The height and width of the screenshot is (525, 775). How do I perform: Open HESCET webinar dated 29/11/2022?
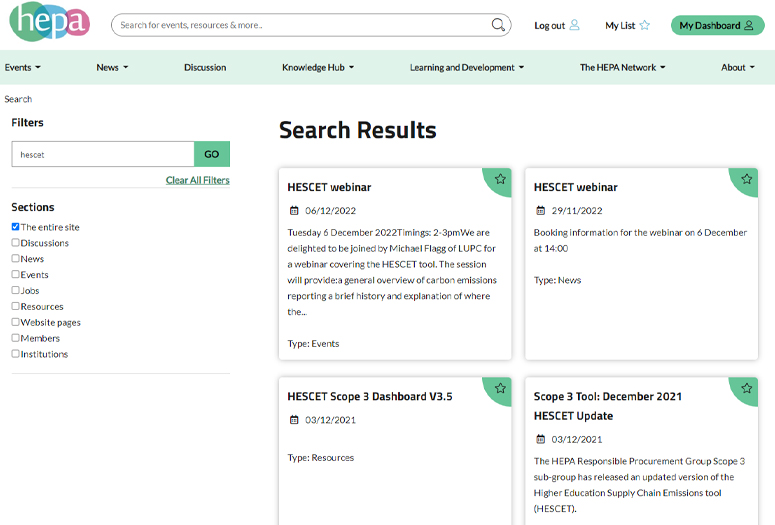click(x=576, y=187)
